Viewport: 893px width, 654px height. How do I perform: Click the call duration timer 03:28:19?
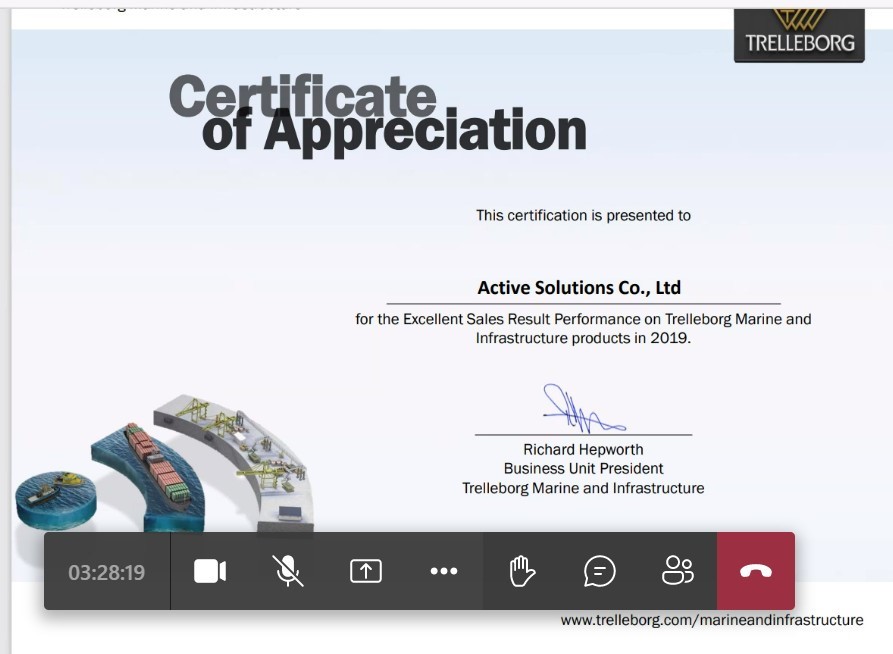(106, 573)
